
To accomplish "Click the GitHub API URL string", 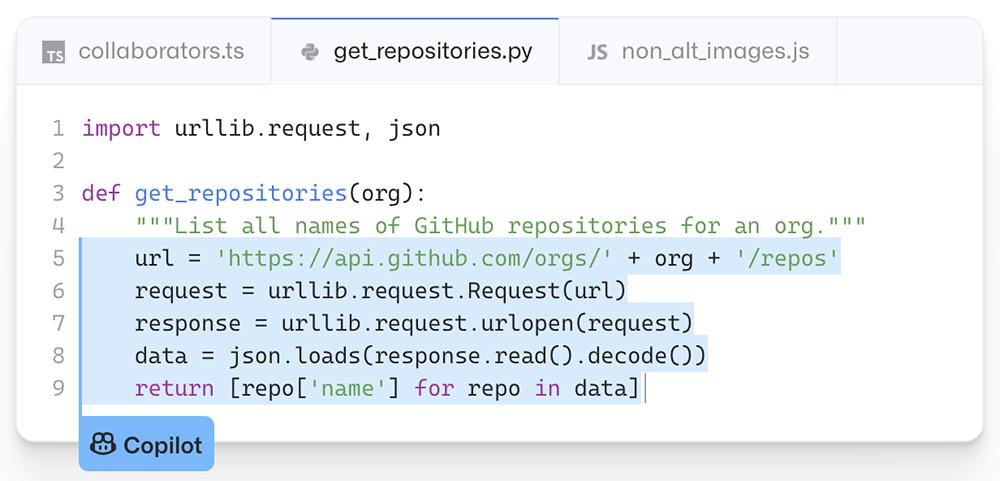I will click(x=414, y=259).
